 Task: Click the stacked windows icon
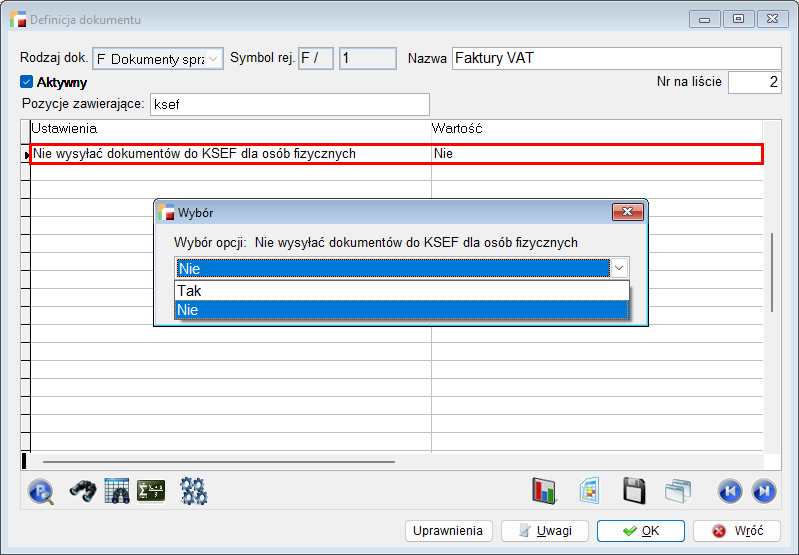[x=679, y=491]
